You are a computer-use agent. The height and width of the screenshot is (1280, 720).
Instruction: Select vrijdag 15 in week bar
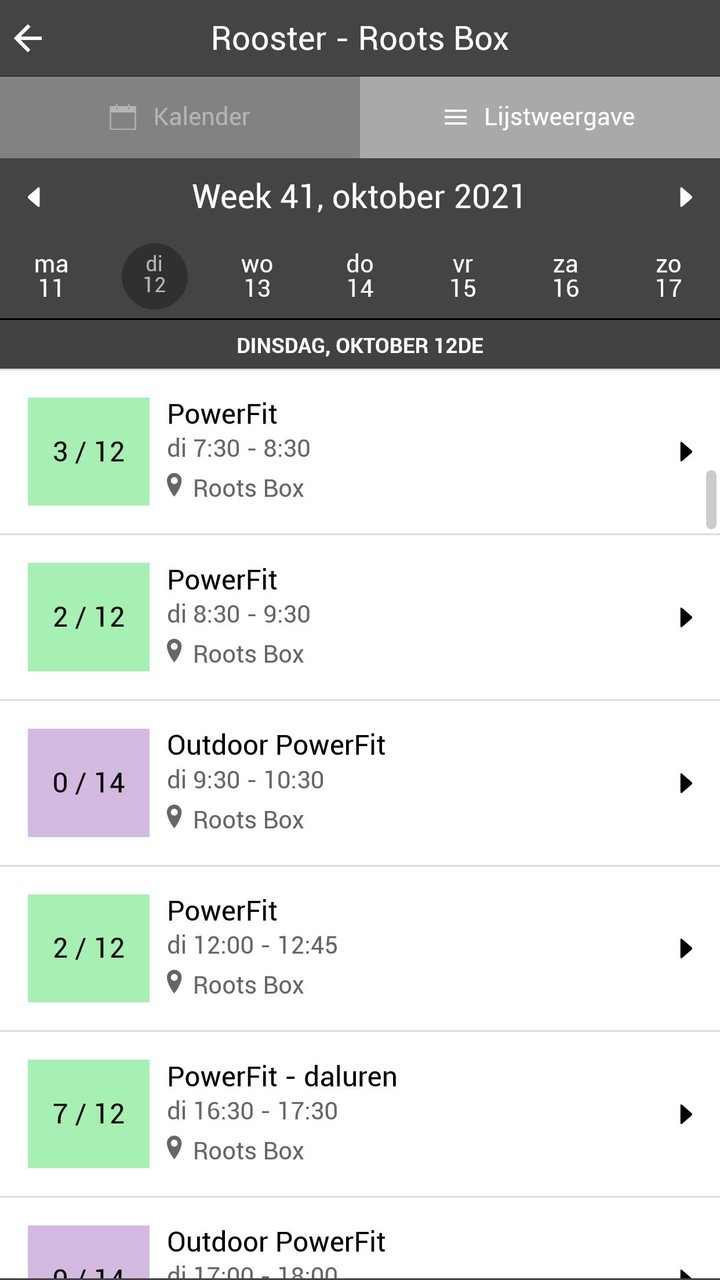coord(462,277)
